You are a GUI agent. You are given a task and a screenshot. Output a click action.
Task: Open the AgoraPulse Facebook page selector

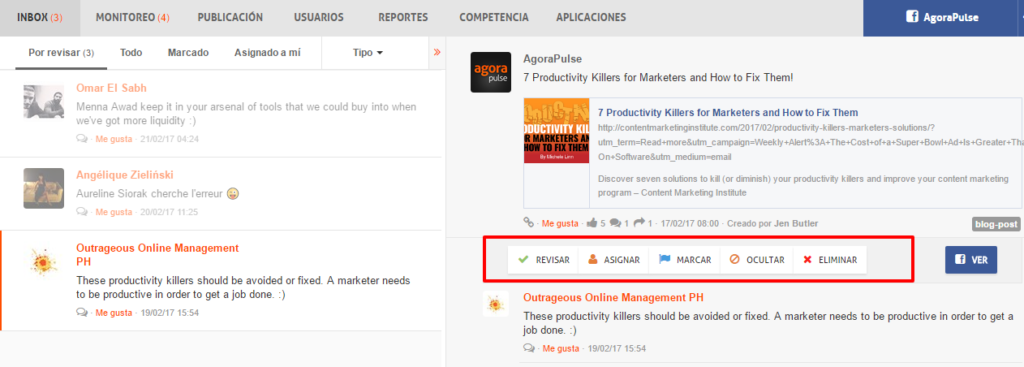[941, 18]
